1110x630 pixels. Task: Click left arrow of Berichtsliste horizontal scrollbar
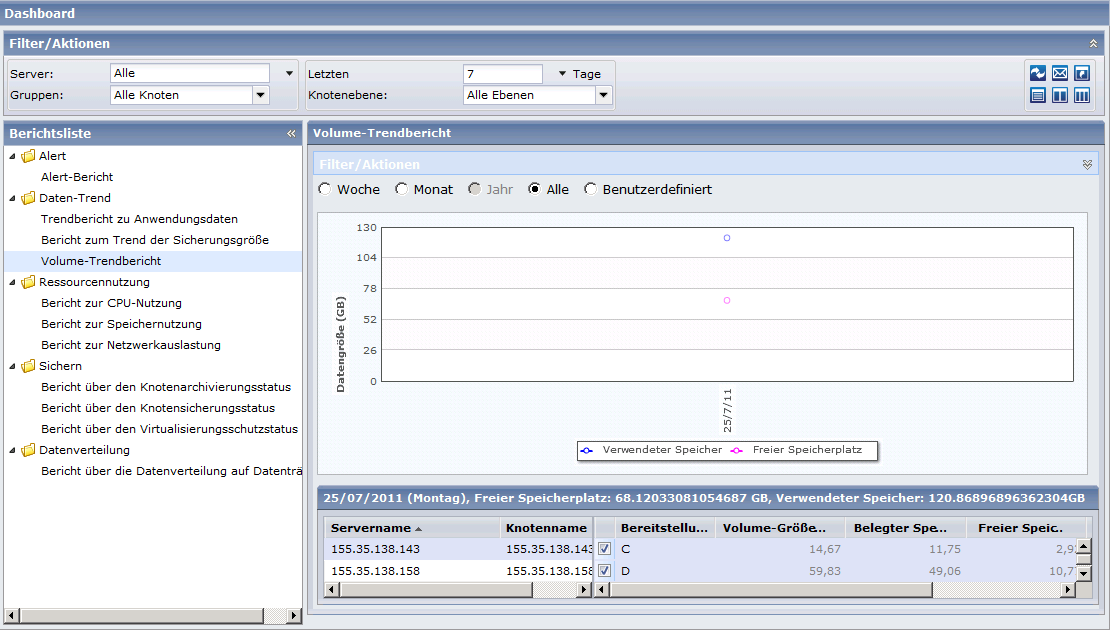(x=11, y=616)
